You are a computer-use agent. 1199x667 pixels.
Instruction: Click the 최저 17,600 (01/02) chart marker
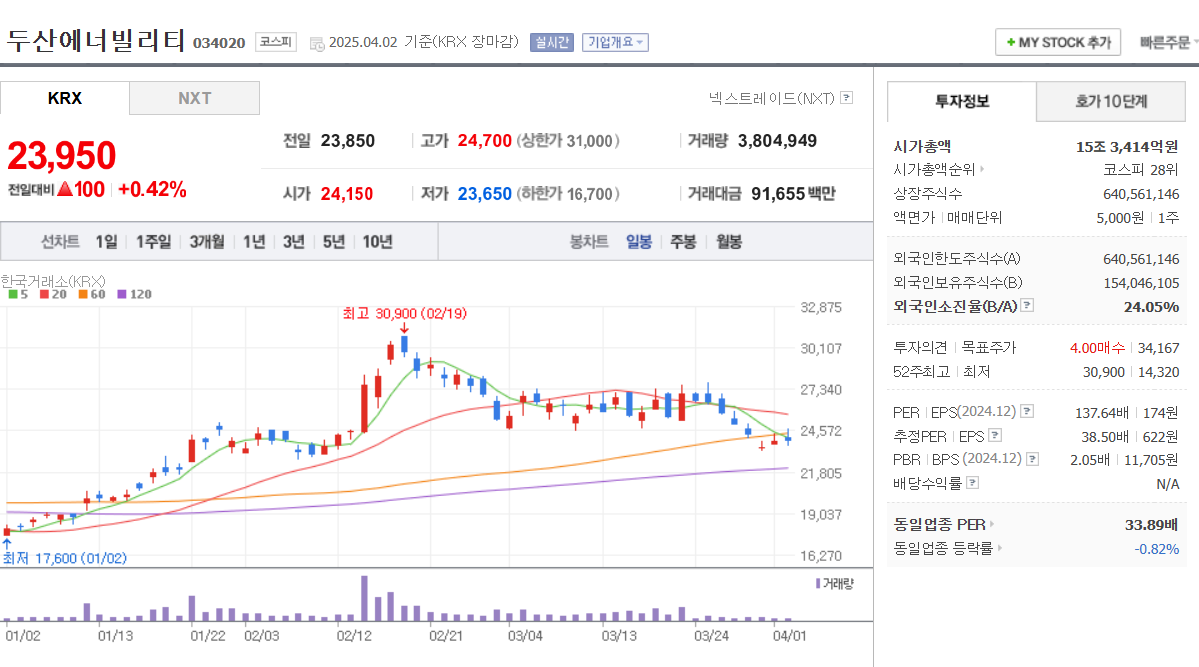(x=65, y=558)
